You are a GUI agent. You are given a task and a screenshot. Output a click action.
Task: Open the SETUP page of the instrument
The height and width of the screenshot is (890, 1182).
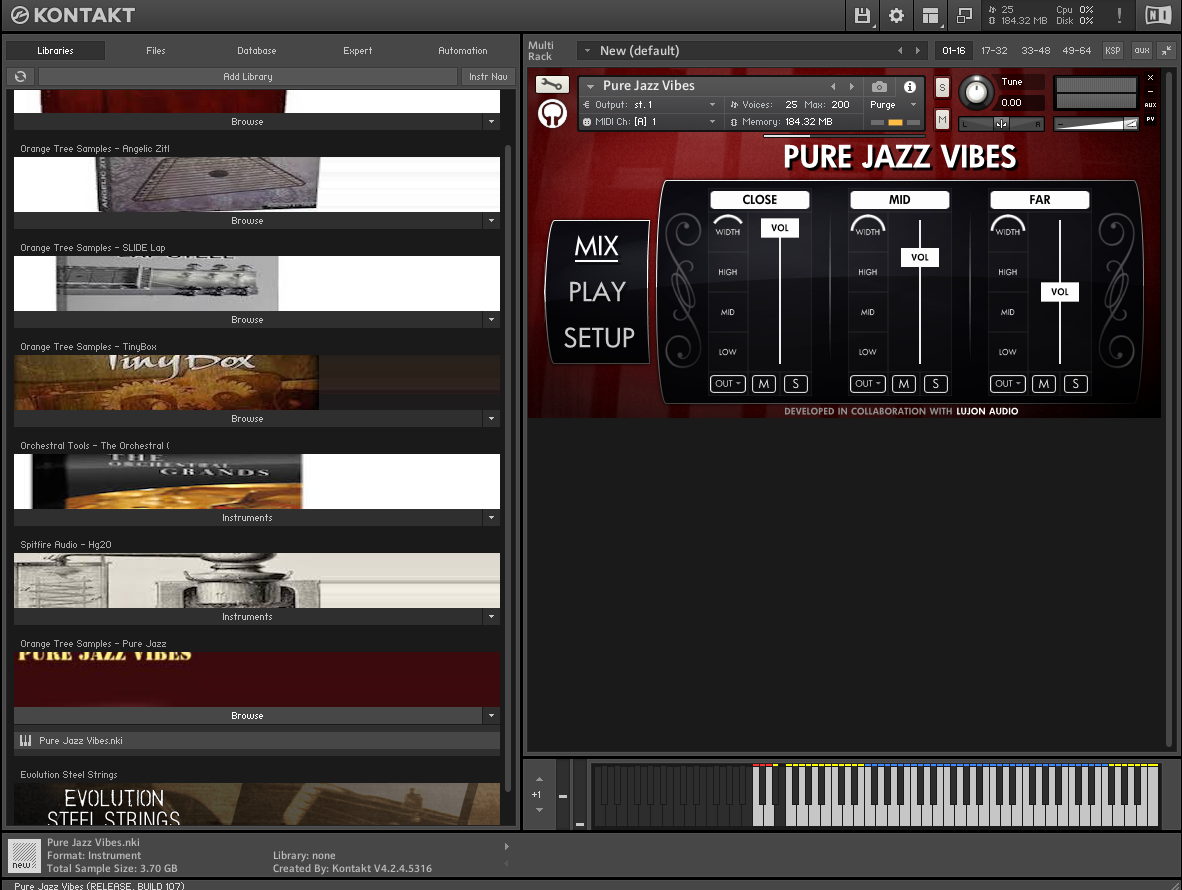[599, 338]
